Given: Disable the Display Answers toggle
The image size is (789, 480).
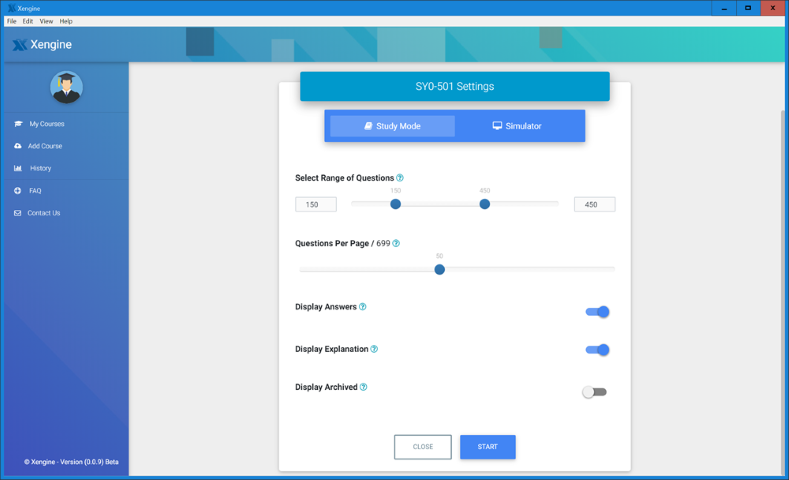Looking at the screenshot, I should coord(597,312).
